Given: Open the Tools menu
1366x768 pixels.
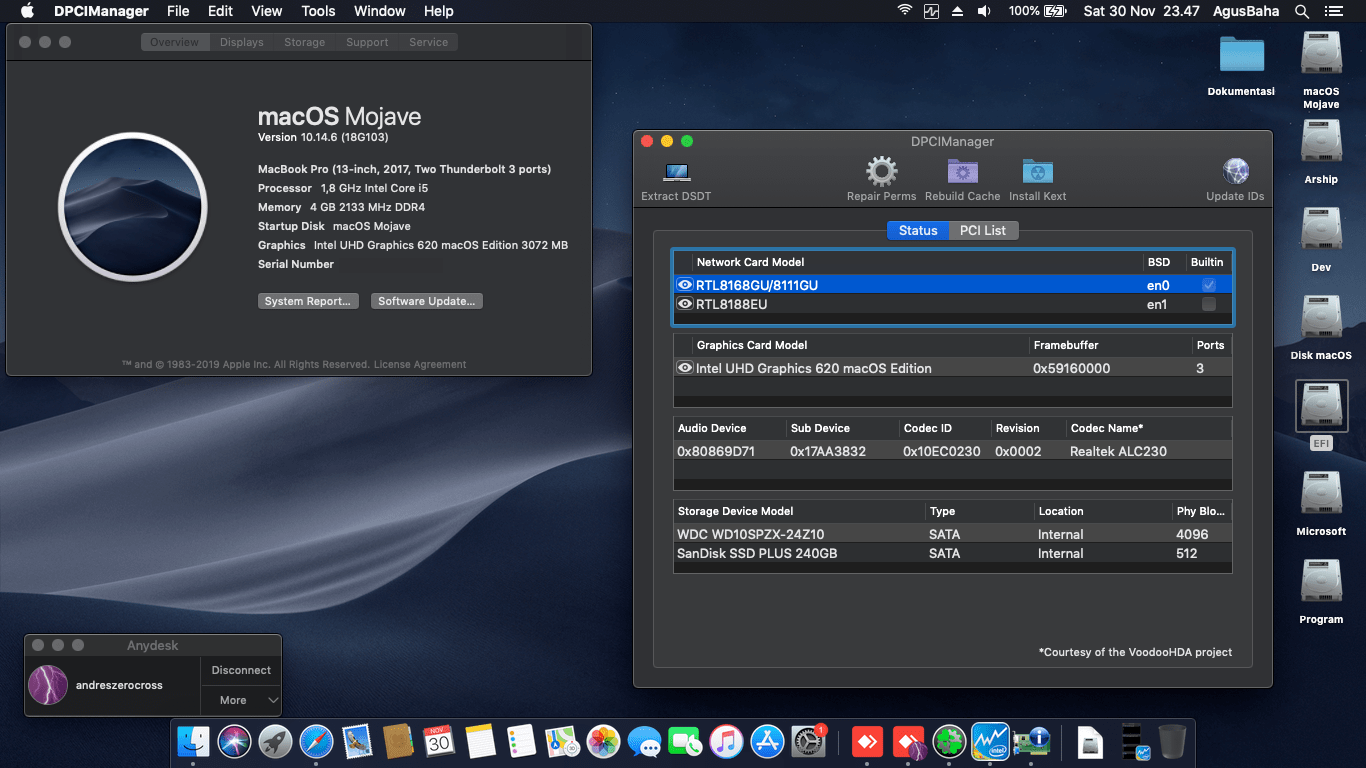Looking at the screenshot, I should click(317, 11).
